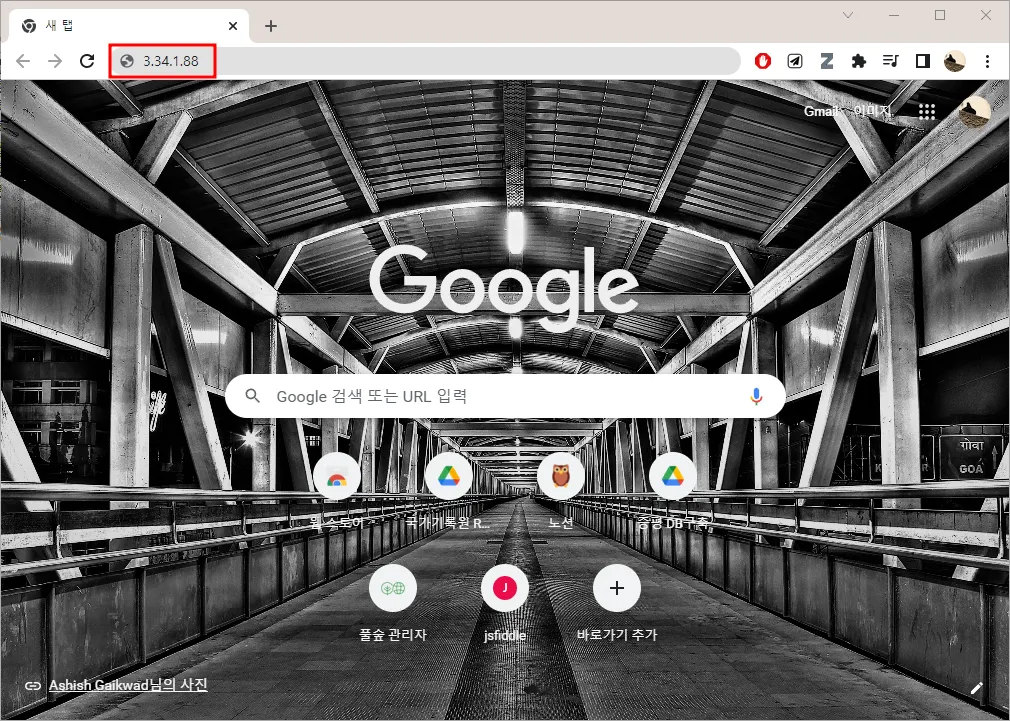The image size is (1010, 721).
Task: Open the Google apps grid
Action: pos(927,111)
